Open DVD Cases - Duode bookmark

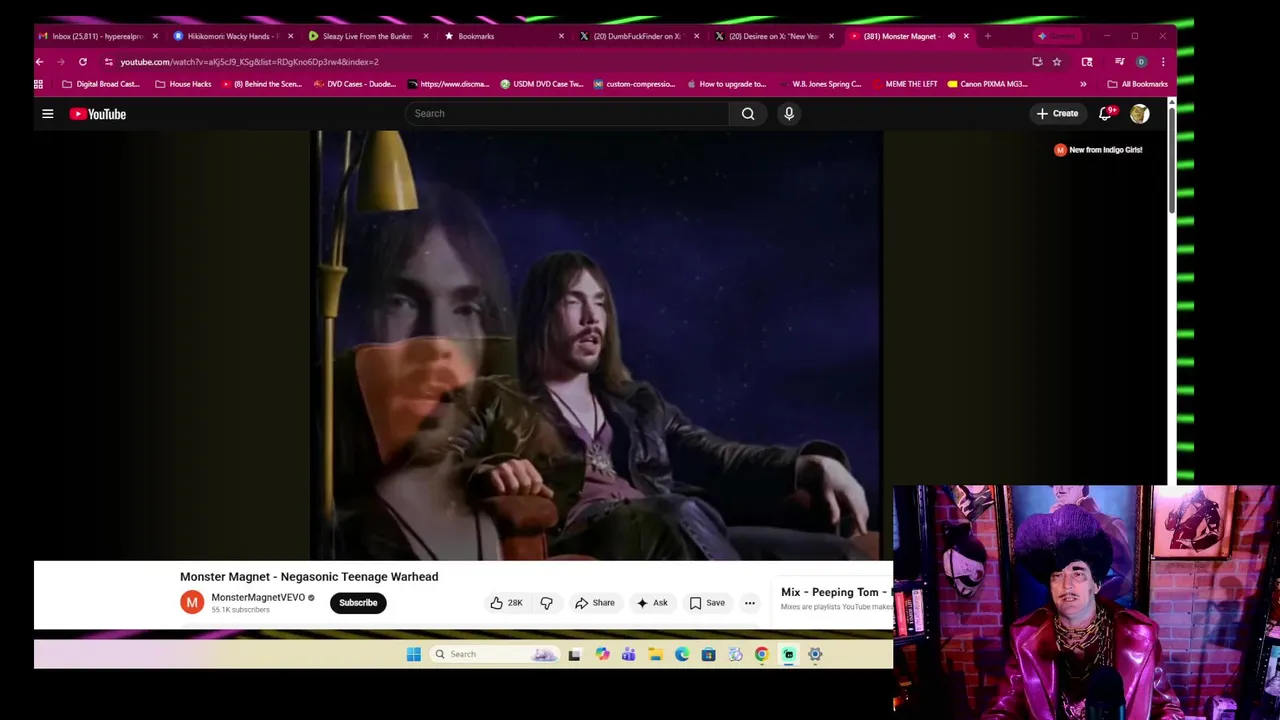click(x=355, y=84)
